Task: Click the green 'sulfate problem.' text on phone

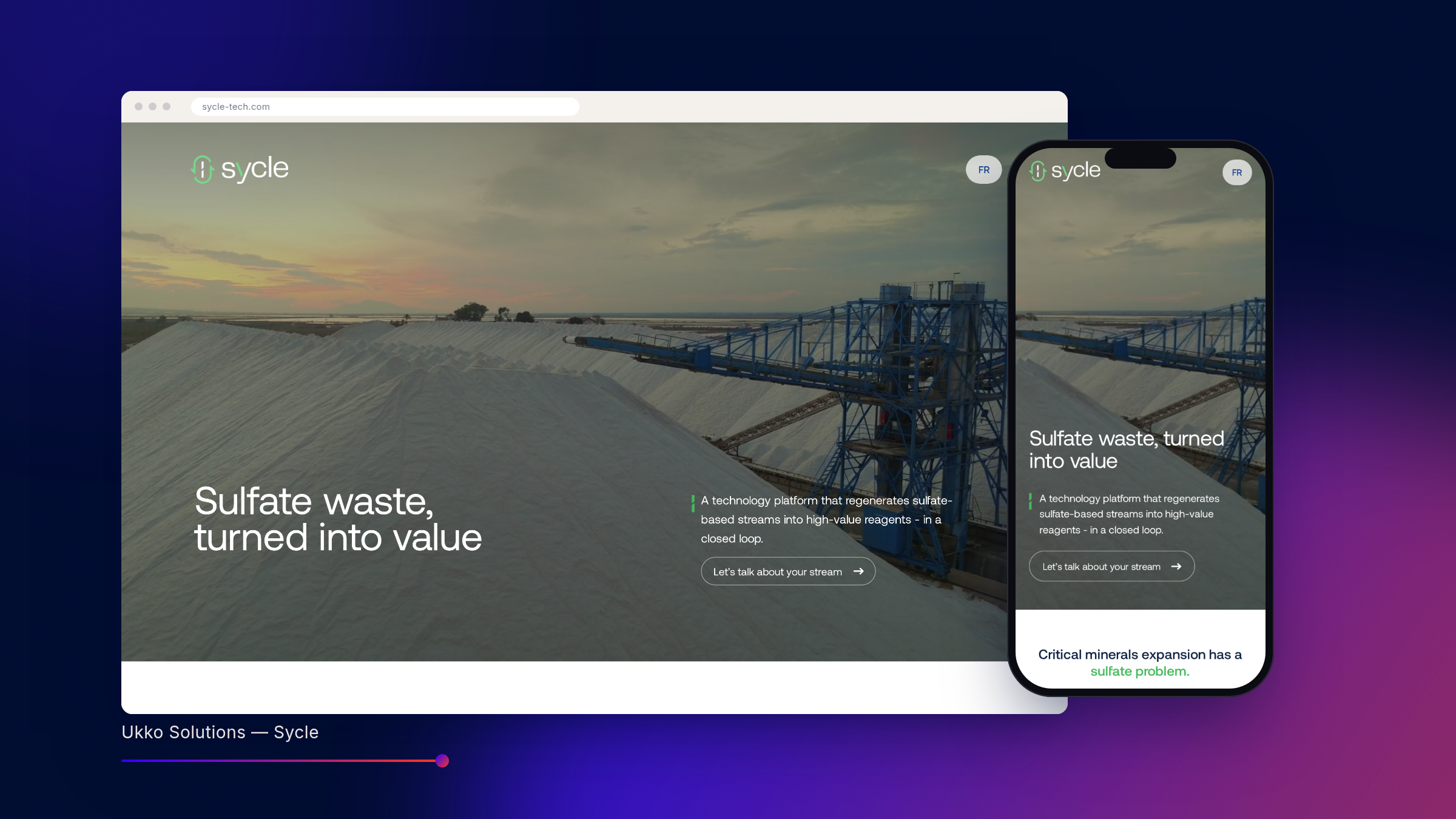Action: (1139, 672)
